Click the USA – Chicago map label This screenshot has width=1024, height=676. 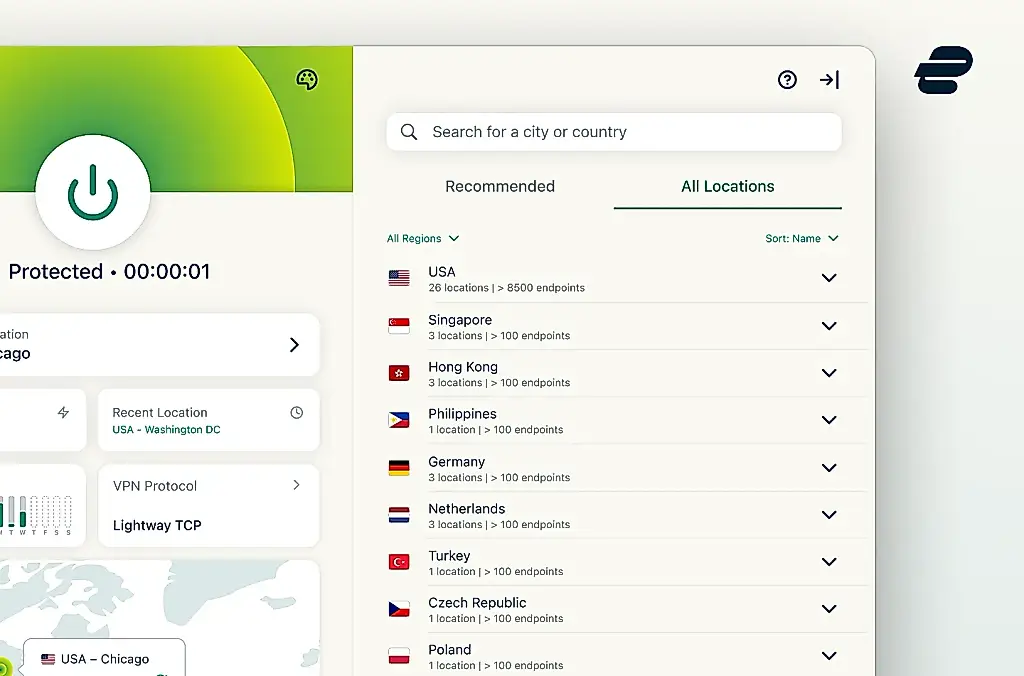point(104,659)
